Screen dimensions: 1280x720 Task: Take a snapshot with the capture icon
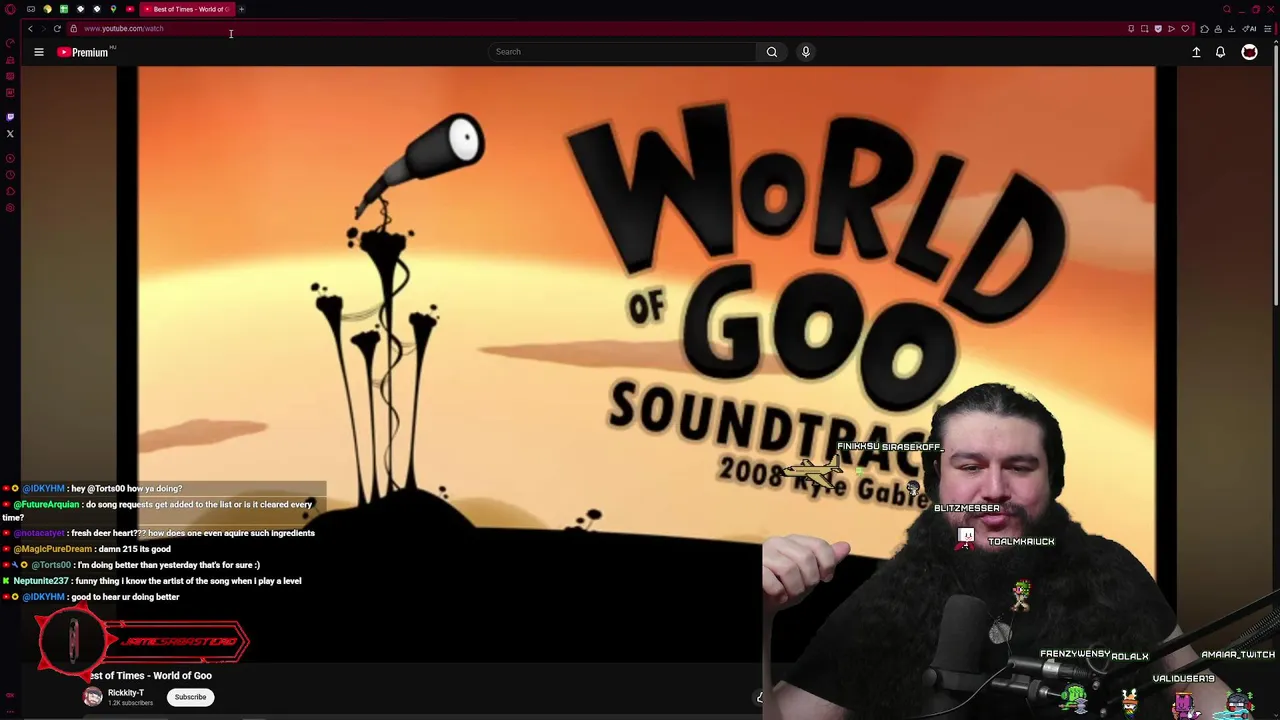1144,29
